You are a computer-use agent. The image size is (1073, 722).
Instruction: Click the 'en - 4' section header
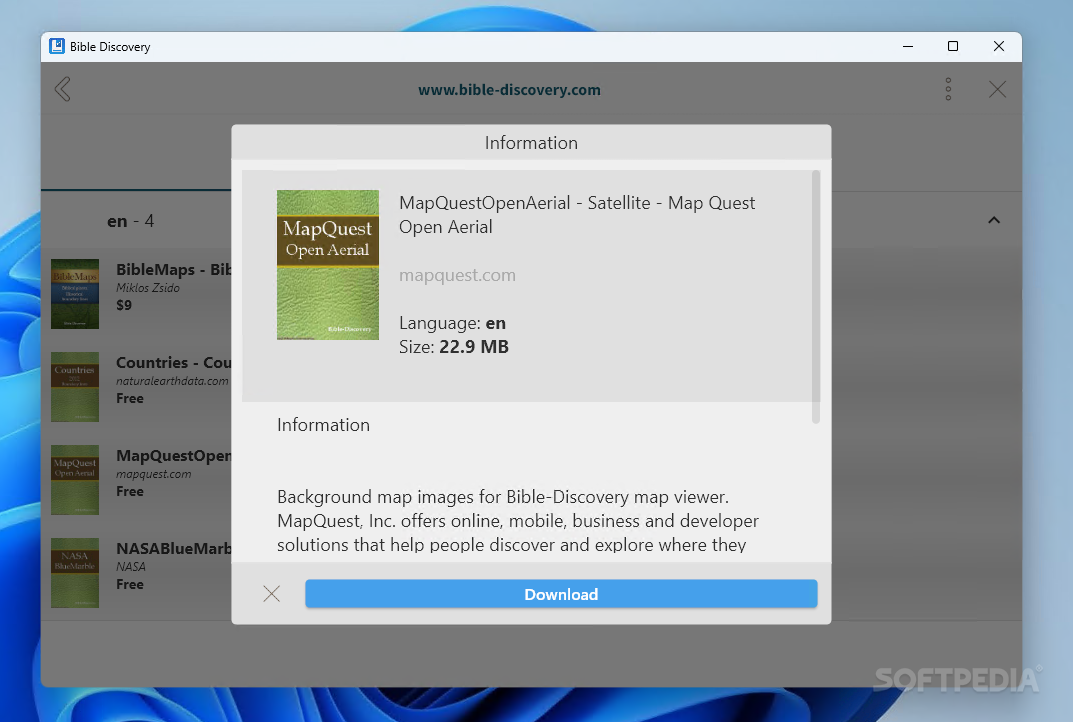[130, 221]
